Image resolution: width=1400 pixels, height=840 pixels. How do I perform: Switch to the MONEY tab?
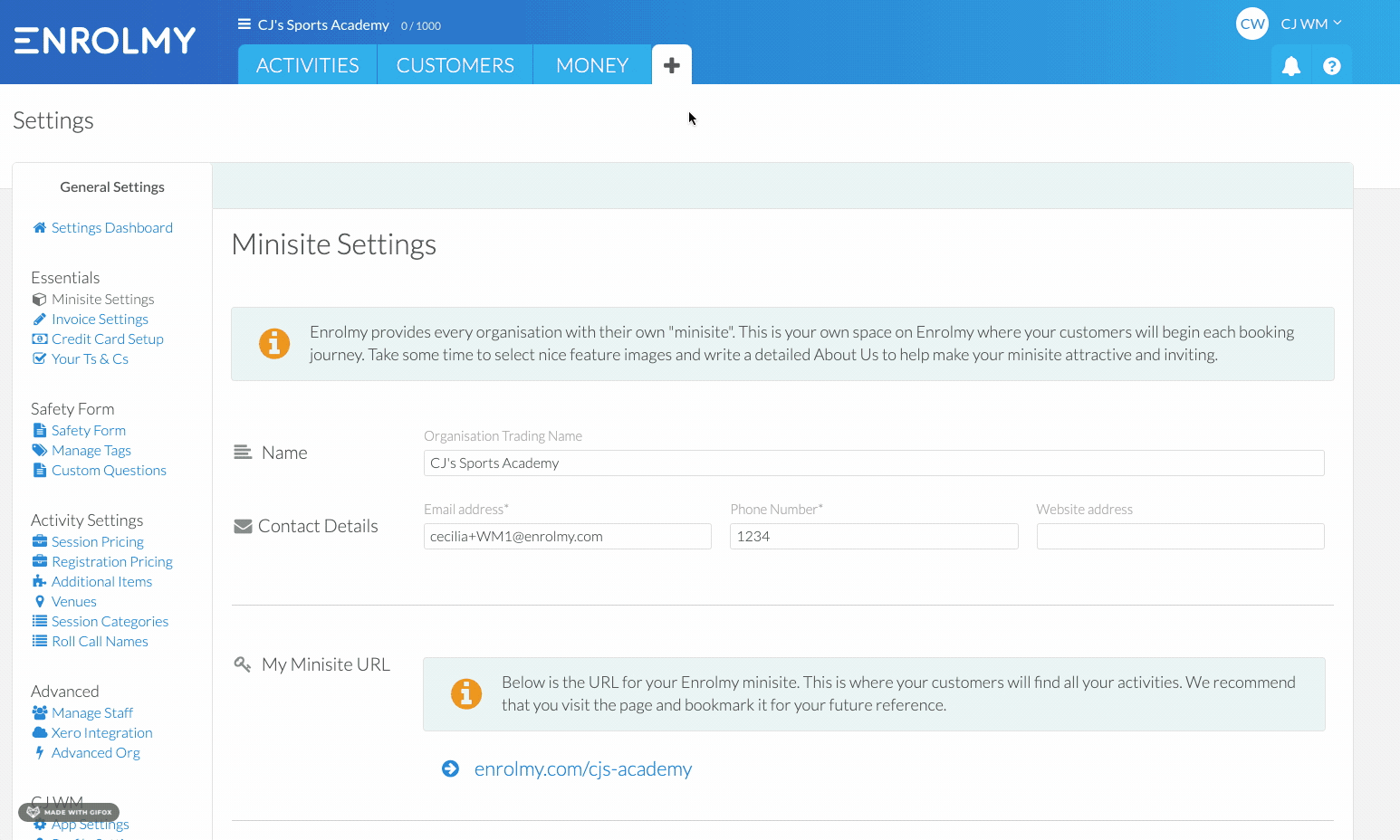(x=592, y=65)
